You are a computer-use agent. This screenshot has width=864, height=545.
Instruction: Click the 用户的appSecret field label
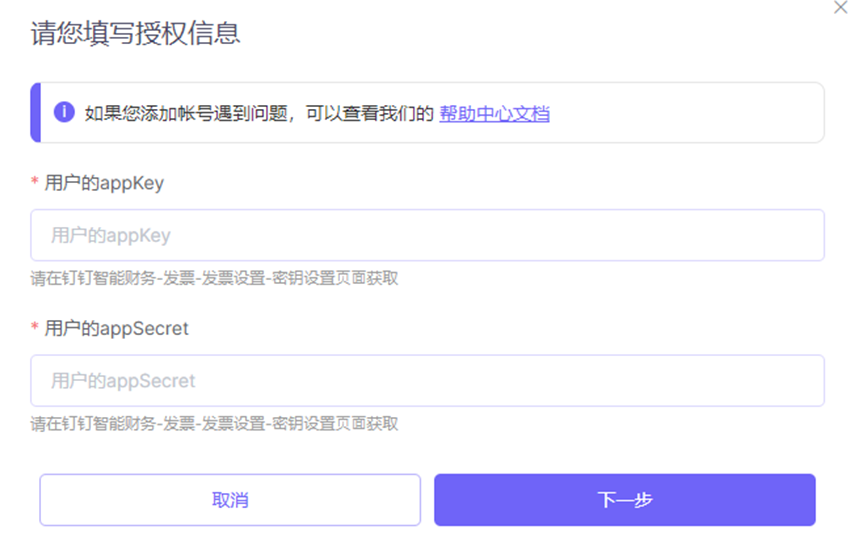coord(116,328)
